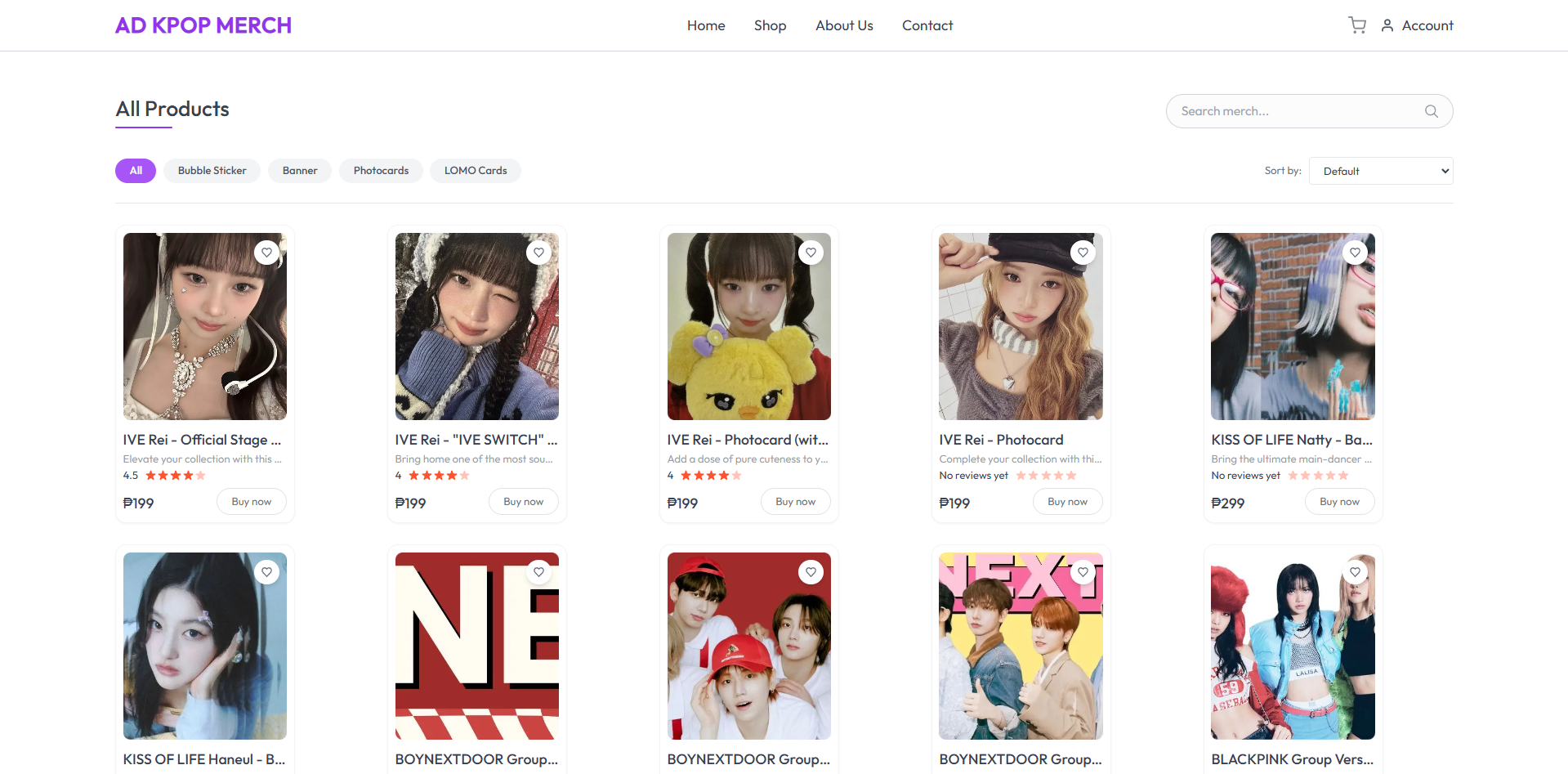Go to Home in navigation
Screen dimensions: 1568x774
click(x=706, y=25)
